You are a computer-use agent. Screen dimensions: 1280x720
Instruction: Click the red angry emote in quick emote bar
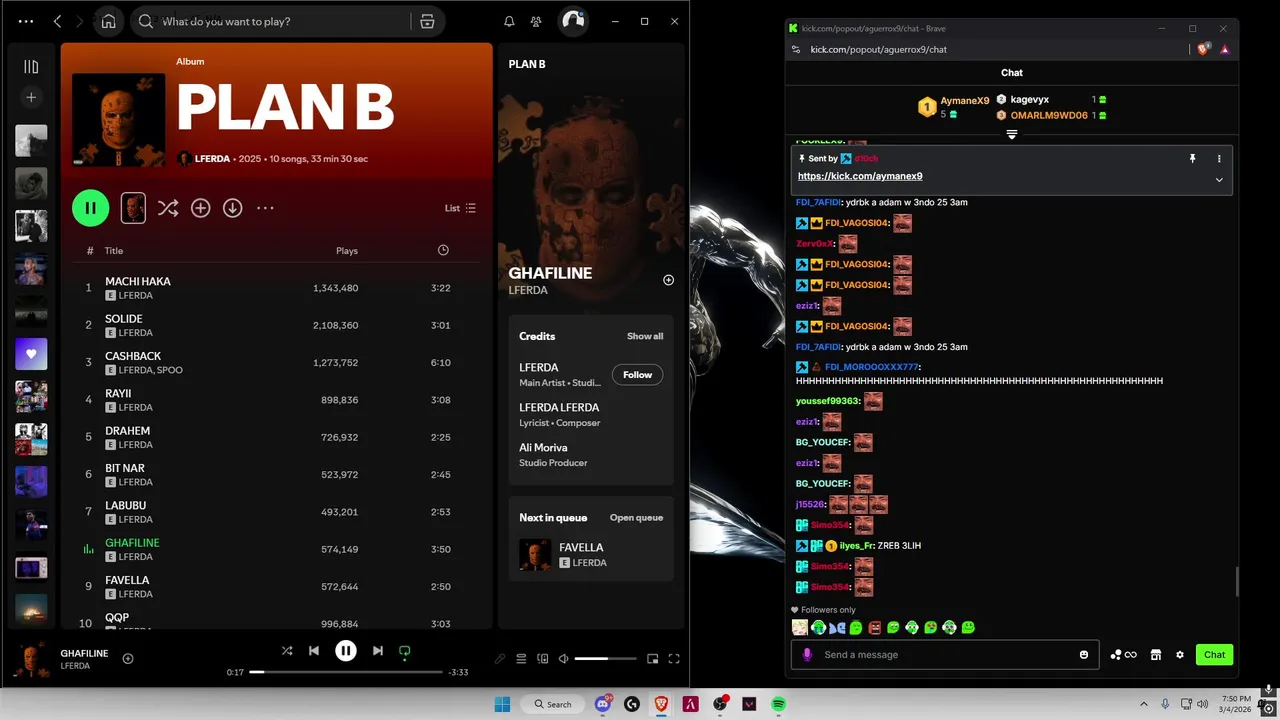click(875, 628)
